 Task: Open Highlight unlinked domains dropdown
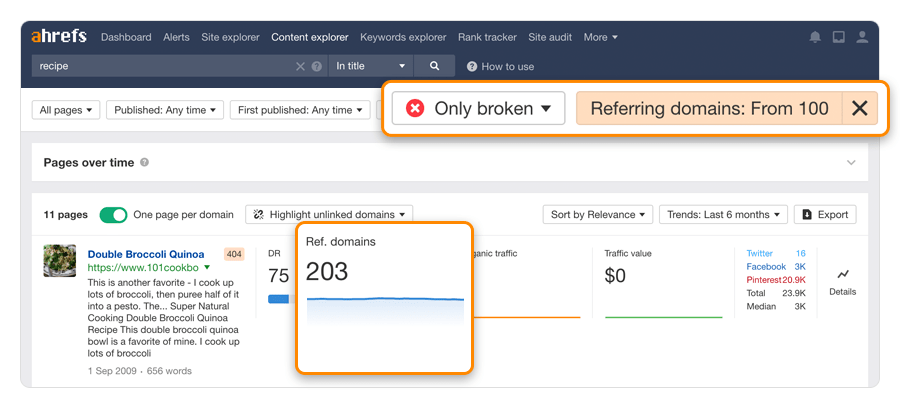coord(329,215)
